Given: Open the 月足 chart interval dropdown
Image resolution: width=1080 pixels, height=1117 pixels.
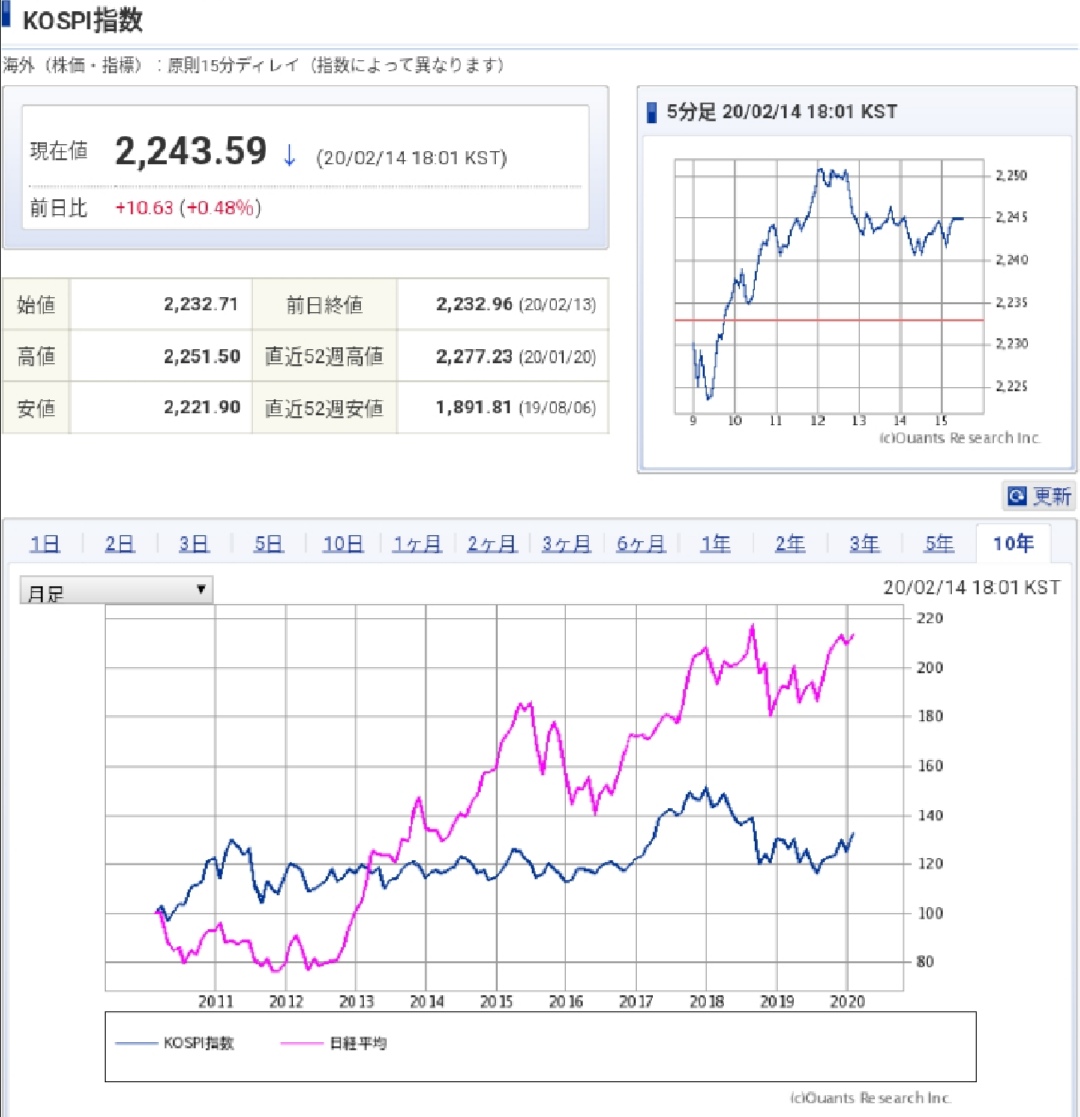Looking at the screenshot, I should pyautogui.click(x=117, y=591).
